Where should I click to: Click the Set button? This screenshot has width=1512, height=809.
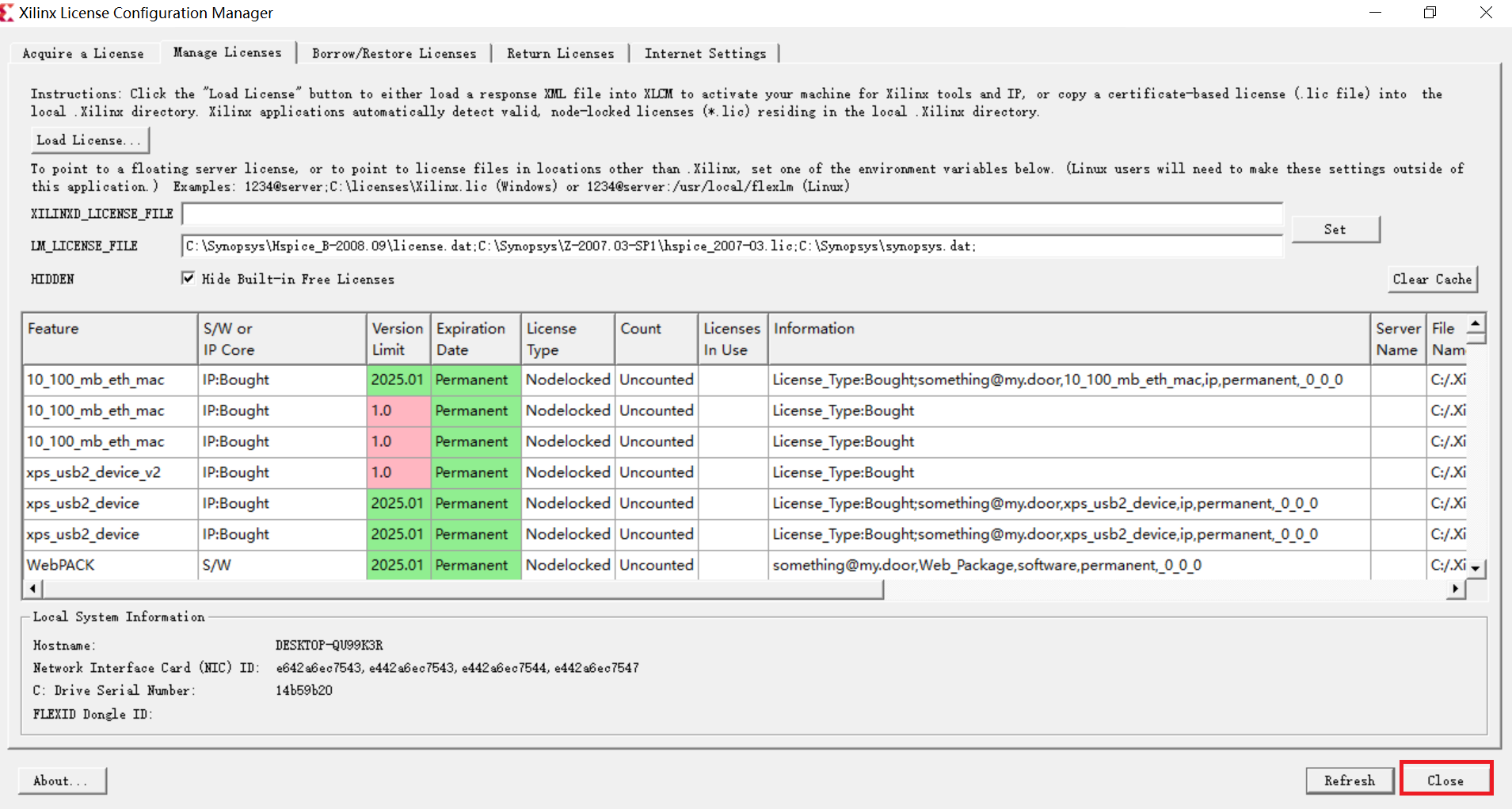pyautogui.click(x=1335, y=229)
